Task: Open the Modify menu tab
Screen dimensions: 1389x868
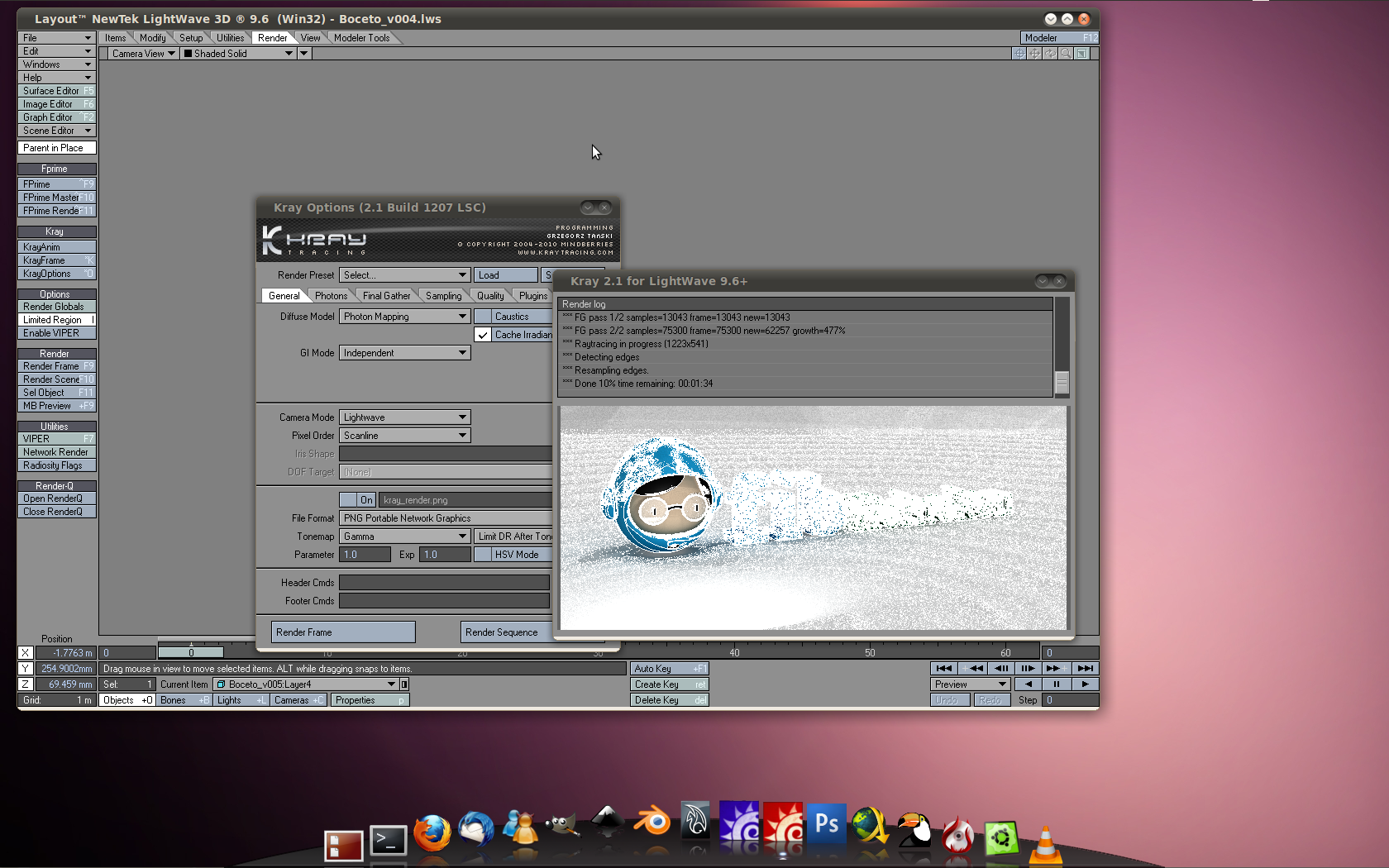Action: 152,38
